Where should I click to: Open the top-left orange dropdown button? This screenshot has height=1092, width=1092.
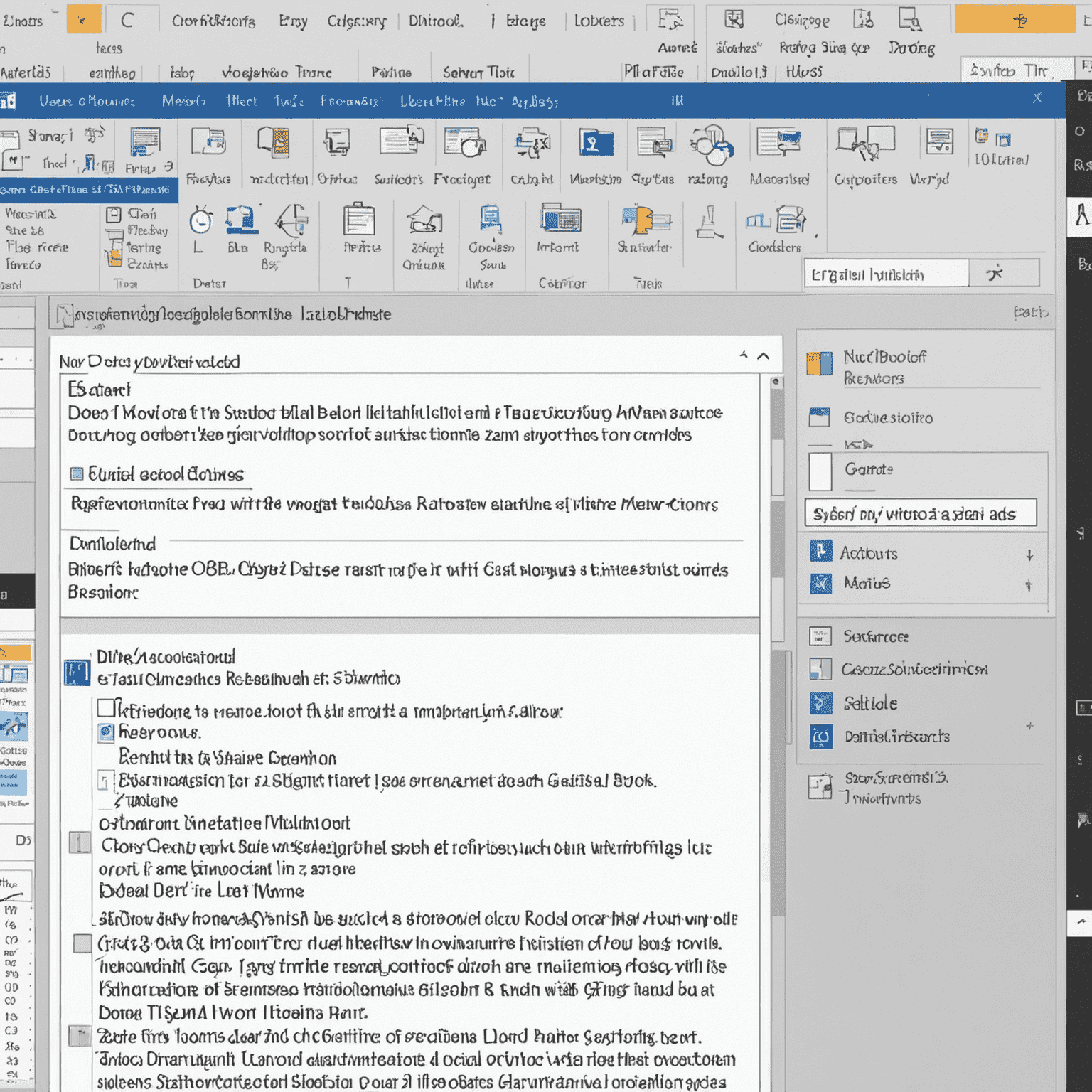(x=83, y=20)
